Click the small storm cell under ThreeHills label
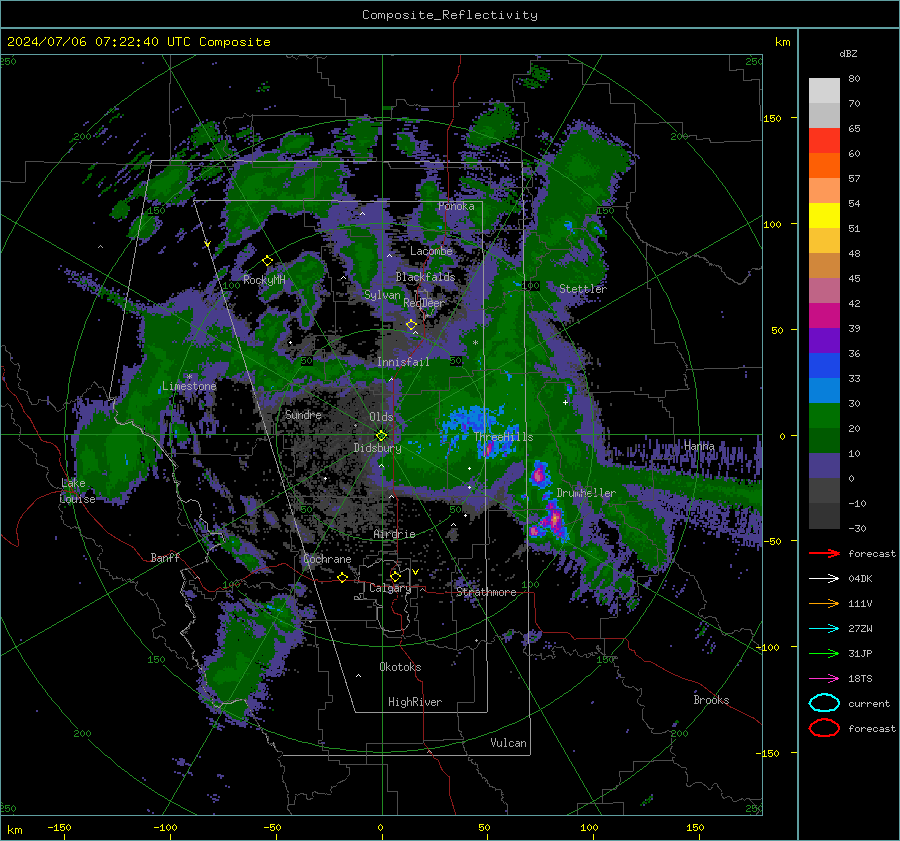900x841 pixels. click(x=489, y=448)
